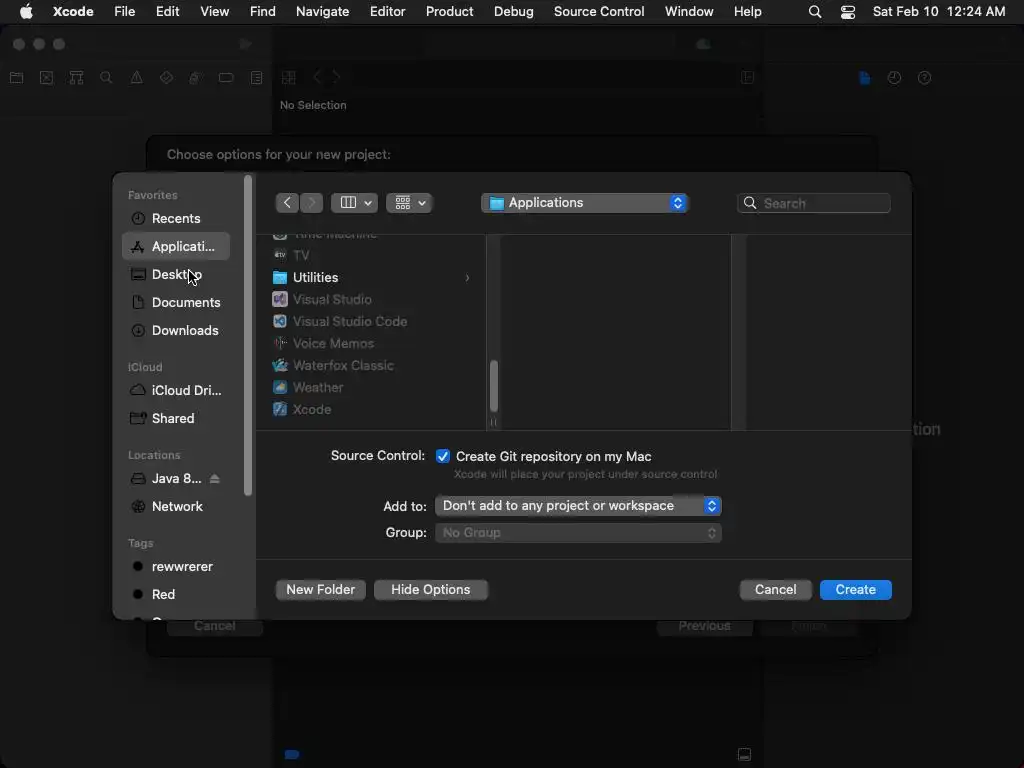
Task: Show the Project navigator in Xcode
Action: [x=17, y=78]
